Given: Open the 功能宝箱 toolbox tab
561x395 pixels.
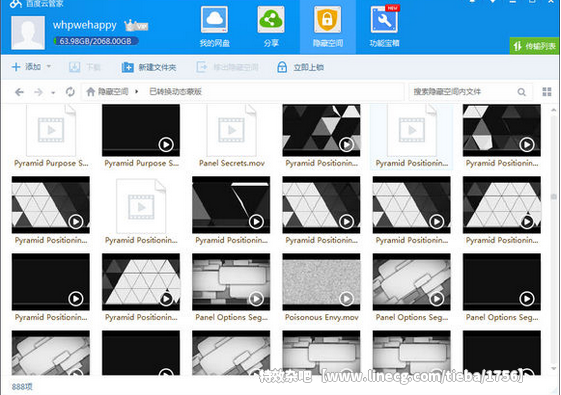Looking at the screenshot, I should [384, 27].
